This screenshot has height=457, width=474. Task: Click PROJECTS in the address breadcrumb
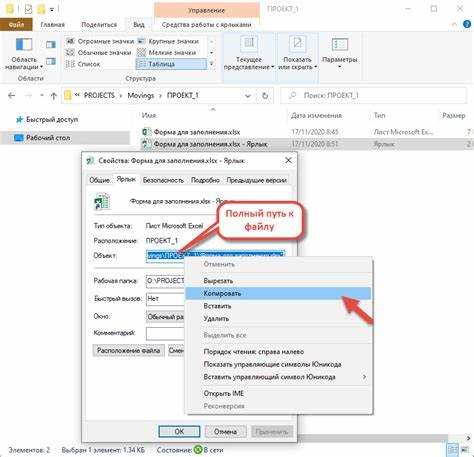99,96
